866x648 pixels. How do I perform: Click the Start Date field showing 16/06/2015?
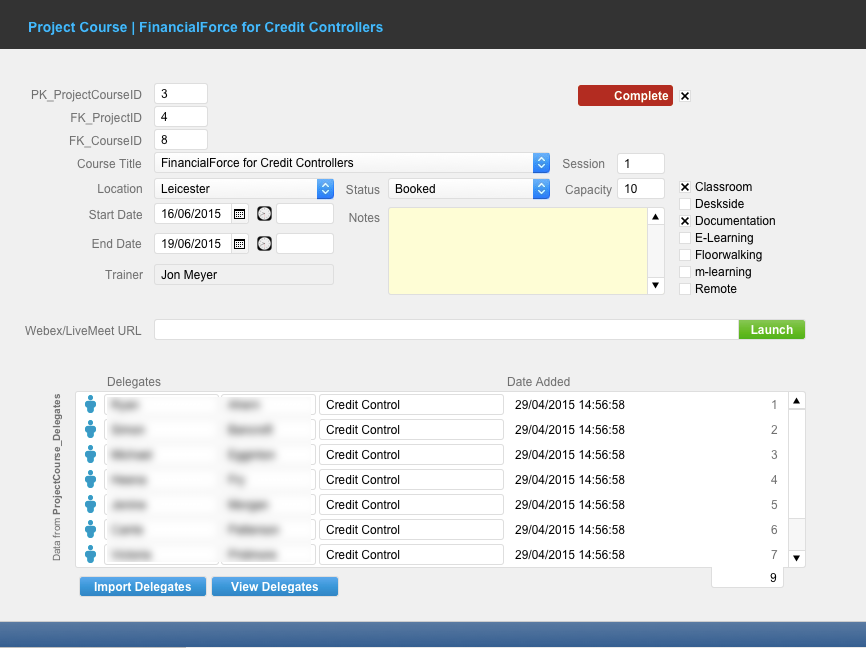(193, 214)
